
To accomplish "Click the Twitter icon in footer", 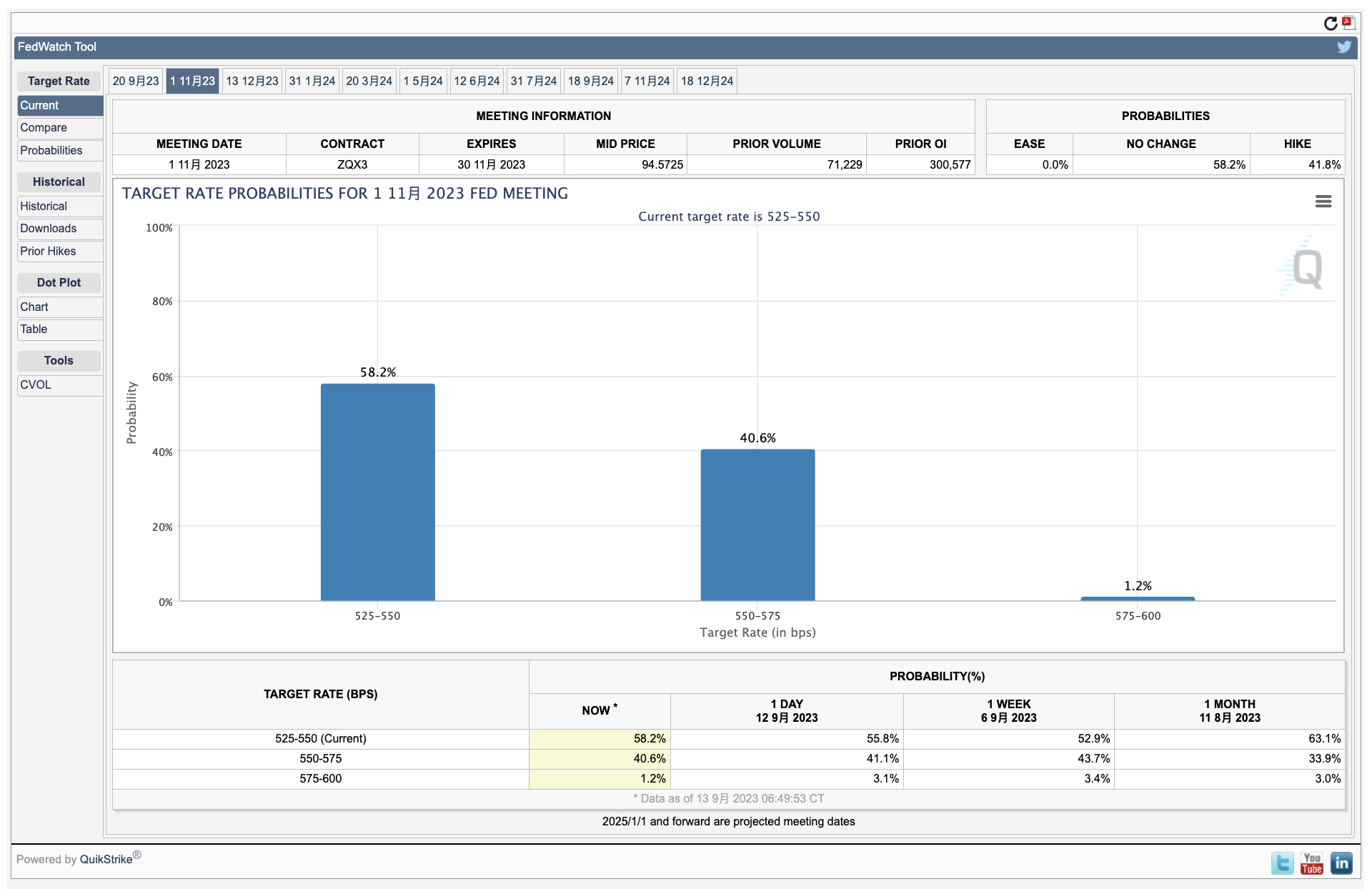I will (x=1282, y=863).
